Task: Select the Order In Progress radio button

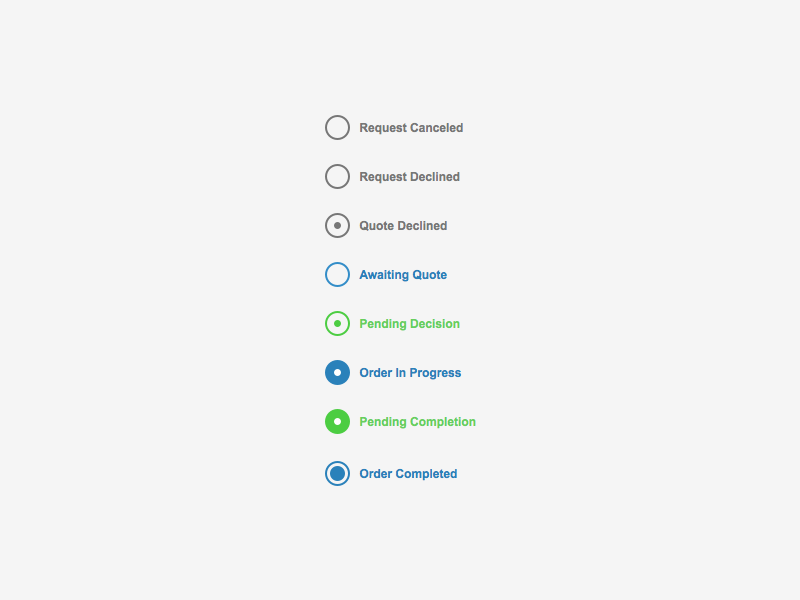Action: point(337,373)
